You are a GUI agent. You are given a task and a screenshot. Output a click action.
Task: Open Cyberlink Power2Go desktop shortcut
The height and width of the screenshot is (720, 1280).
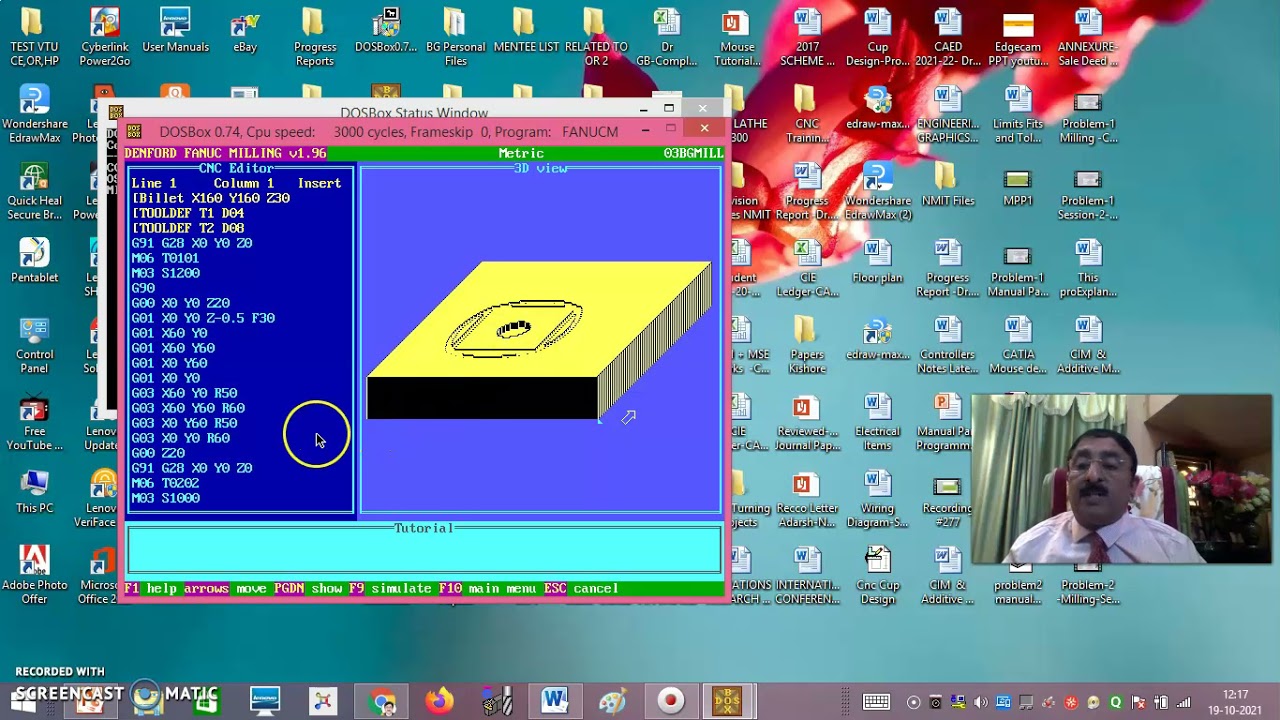click(105, 37)
